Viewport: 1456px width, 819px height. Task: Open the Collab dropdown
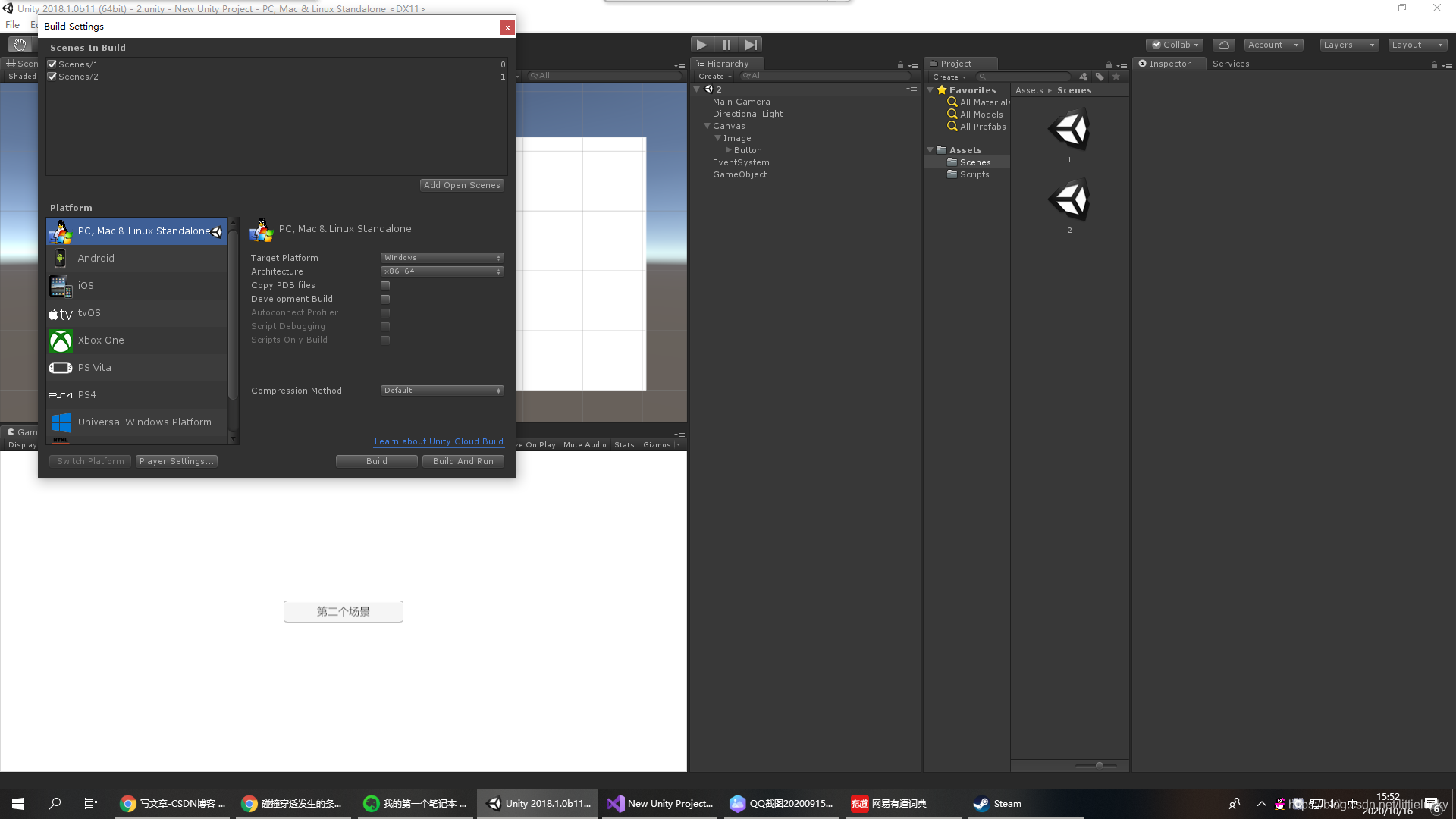click(x=1175, y=45)
